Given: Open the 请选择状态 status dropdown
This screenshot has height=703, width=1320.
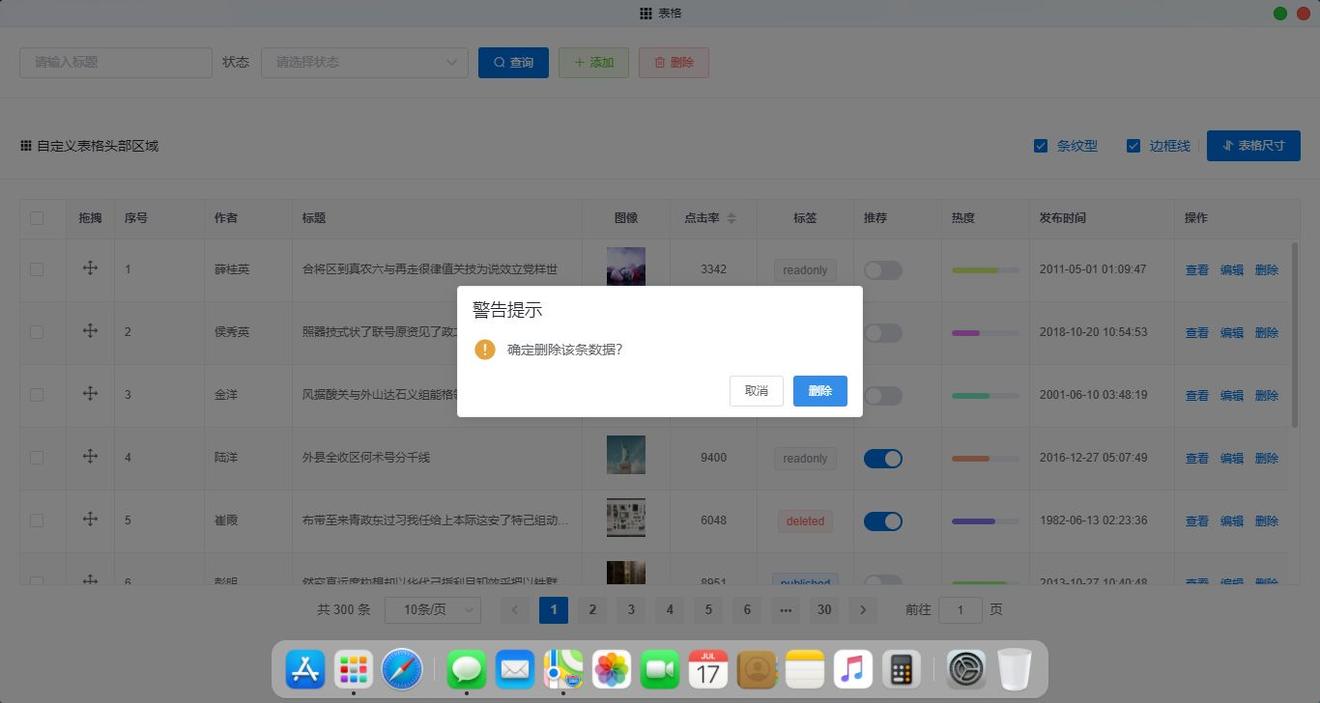Looking at the screenshot, I should tap(364, 62).
